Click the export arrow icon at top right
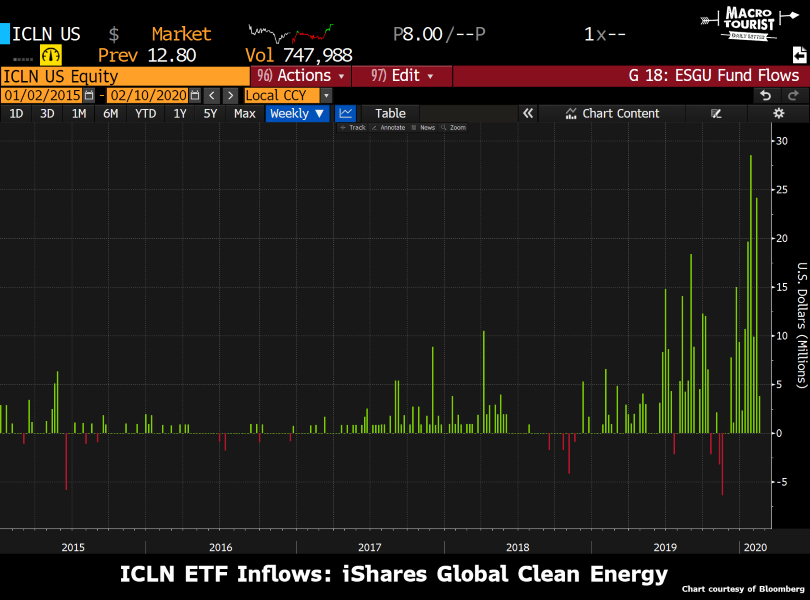Screen dimensions: 810x600 pyautogui.click(x=799, y=55)
